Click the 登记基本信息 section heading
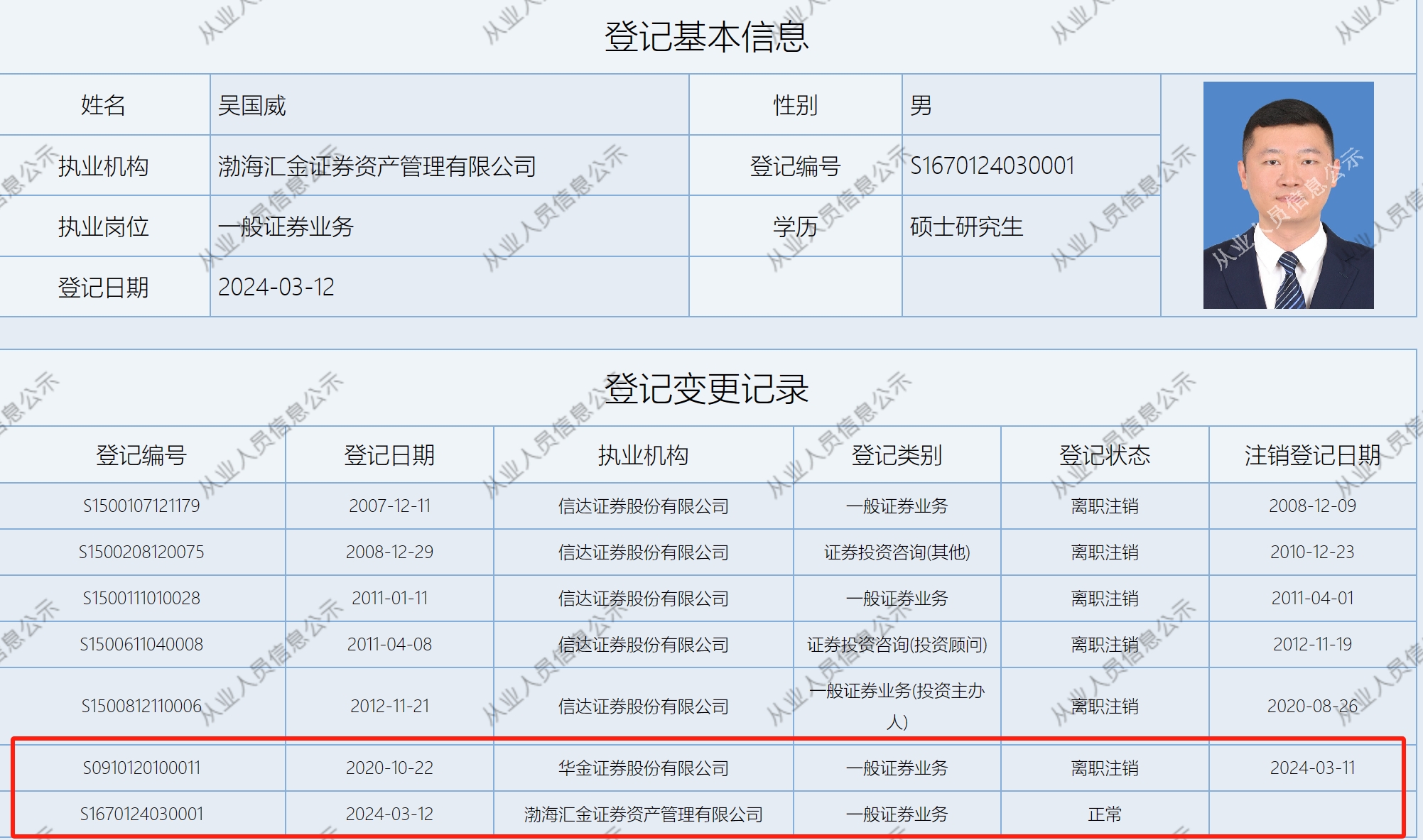This screenshot has height=840, width=1423. click(x=706, y=37)
